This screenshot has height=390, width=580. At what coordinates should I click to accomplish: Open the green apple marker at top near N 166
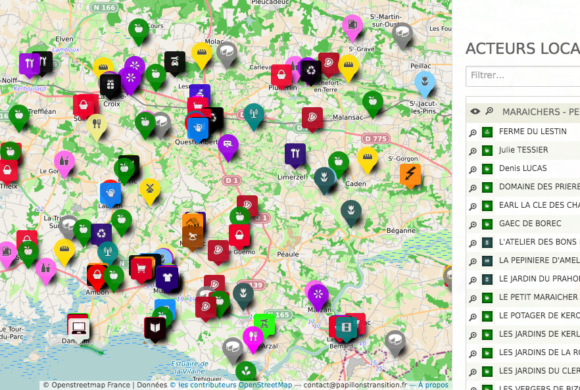tap(139, 30)
